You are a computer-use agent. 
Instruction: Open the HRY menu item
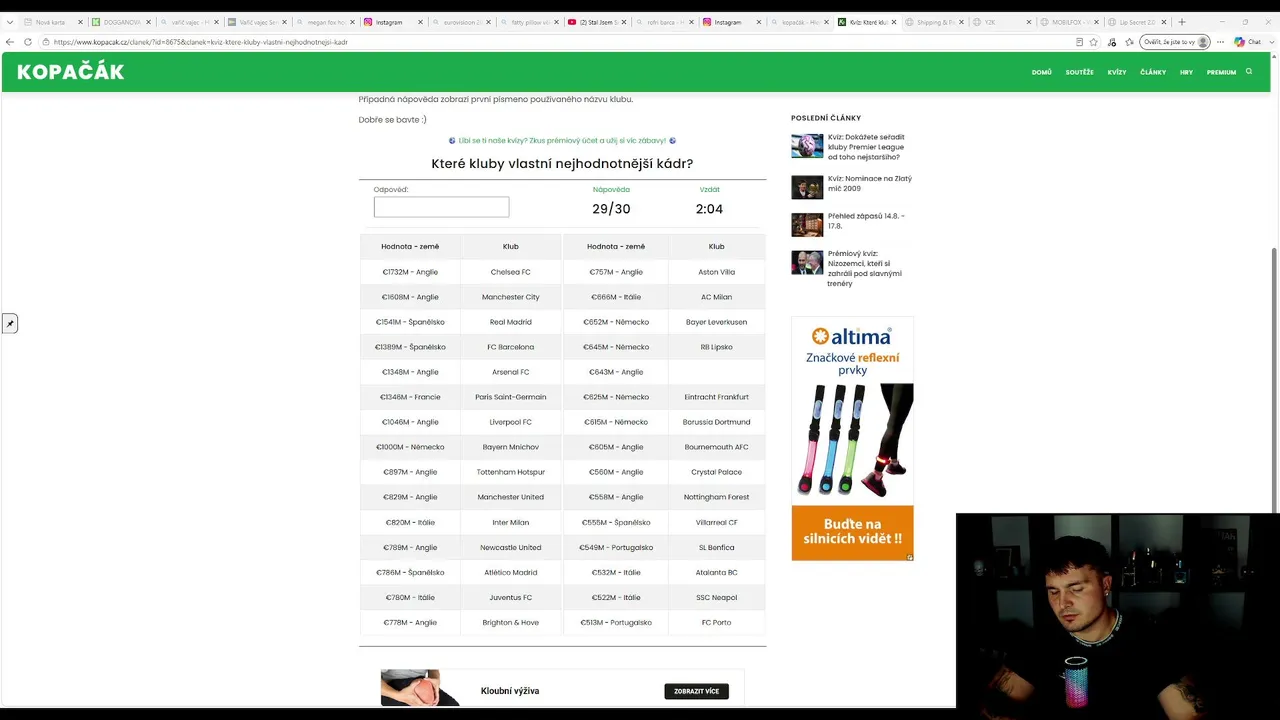coord(1186,72)
